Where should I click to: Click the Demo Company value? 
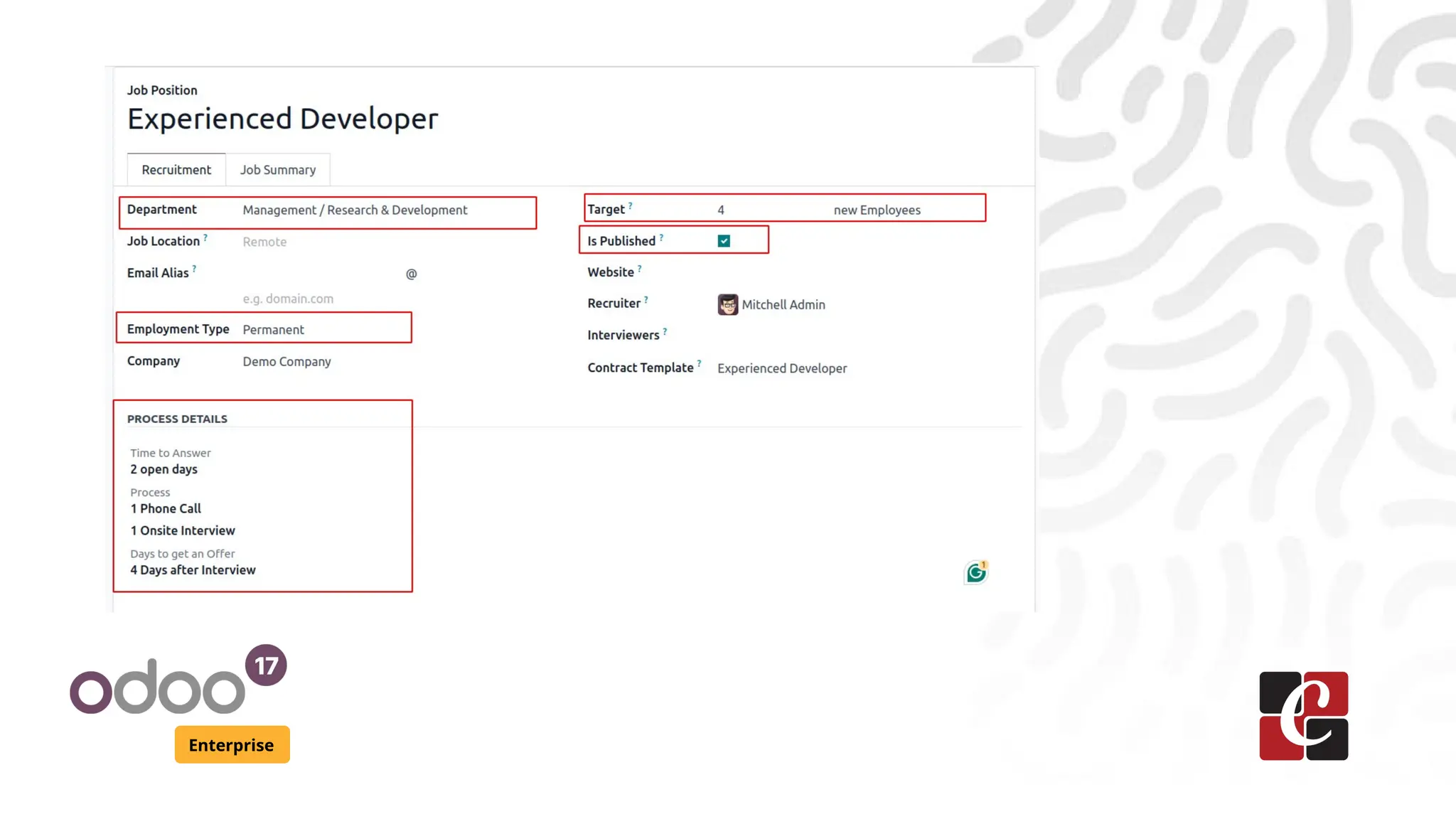287,362
